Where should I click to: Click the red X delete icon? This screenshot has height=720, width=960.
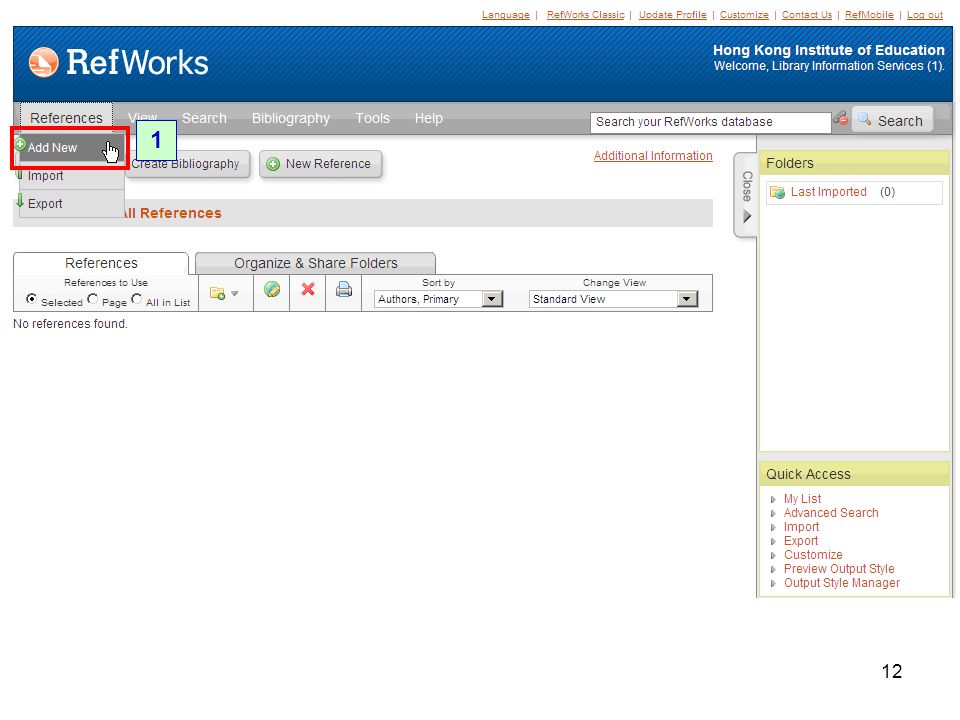pos(308,289)
